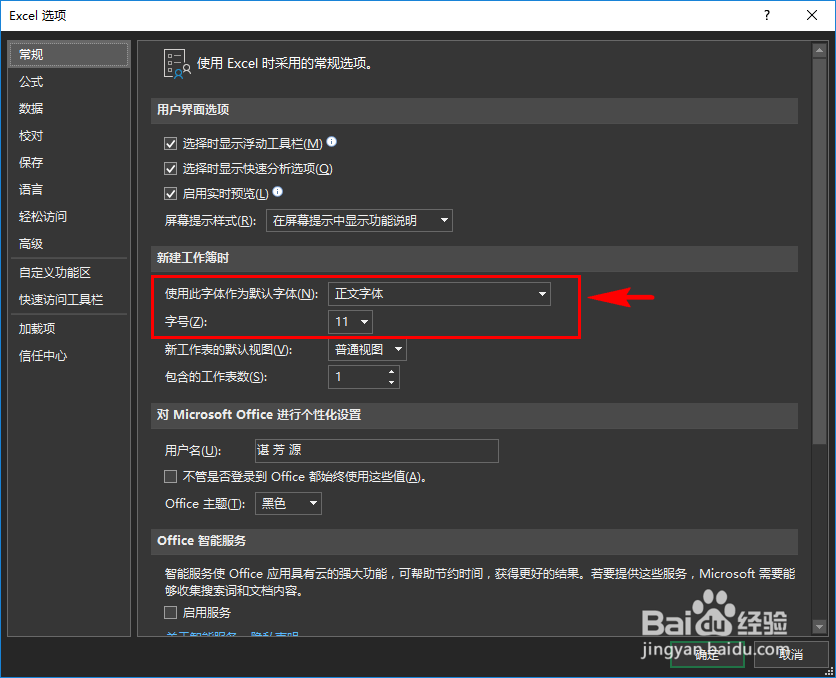Check 不管是否登录到 Office 都始终使用这些值
This screenshot has width=836, height=678.
click(171, 475)
